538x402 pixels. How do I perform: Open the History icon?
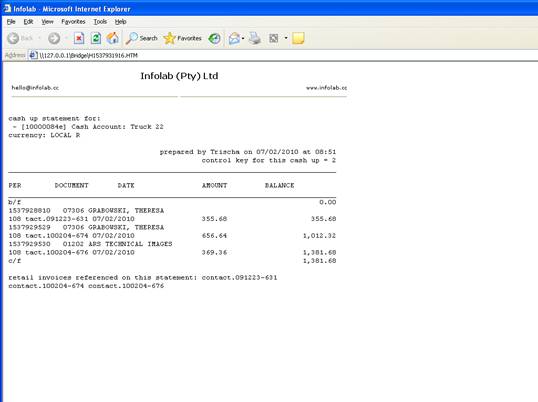pyautogui.click(x=215, y=38)
